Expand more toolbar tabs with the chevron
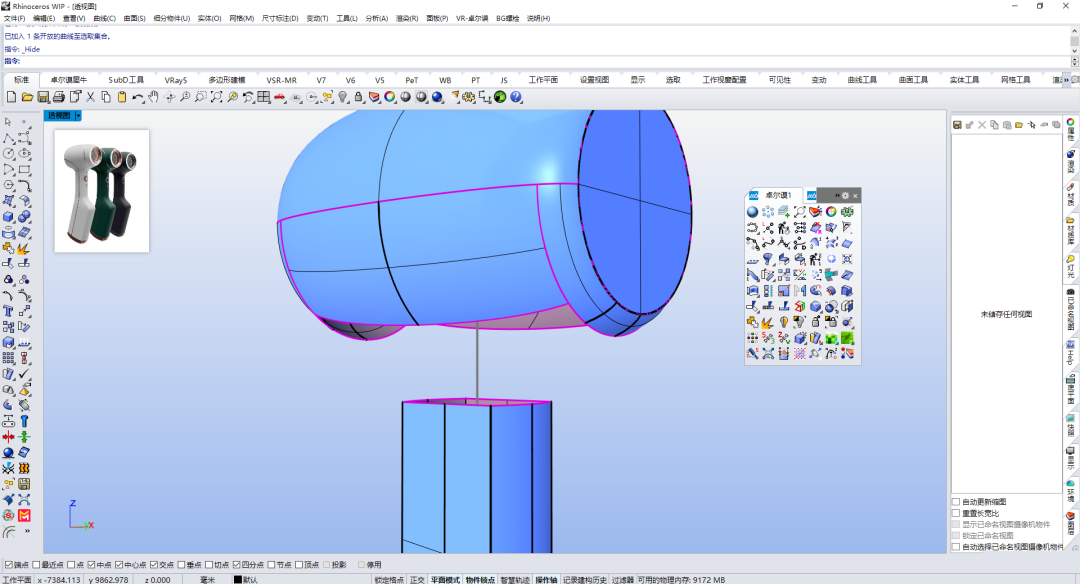This screenshot has width=1080, height=584. click(1066, 80)
